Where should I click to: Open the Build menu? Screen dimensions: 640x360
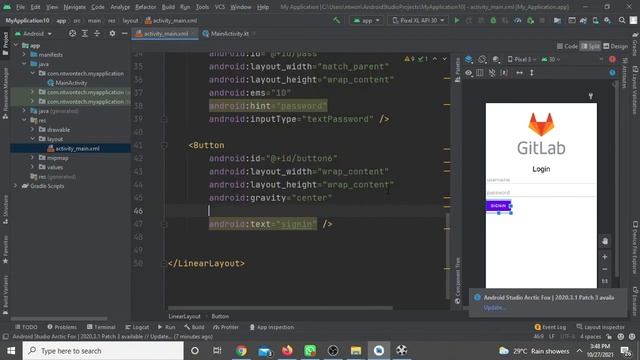coord(168,7)
